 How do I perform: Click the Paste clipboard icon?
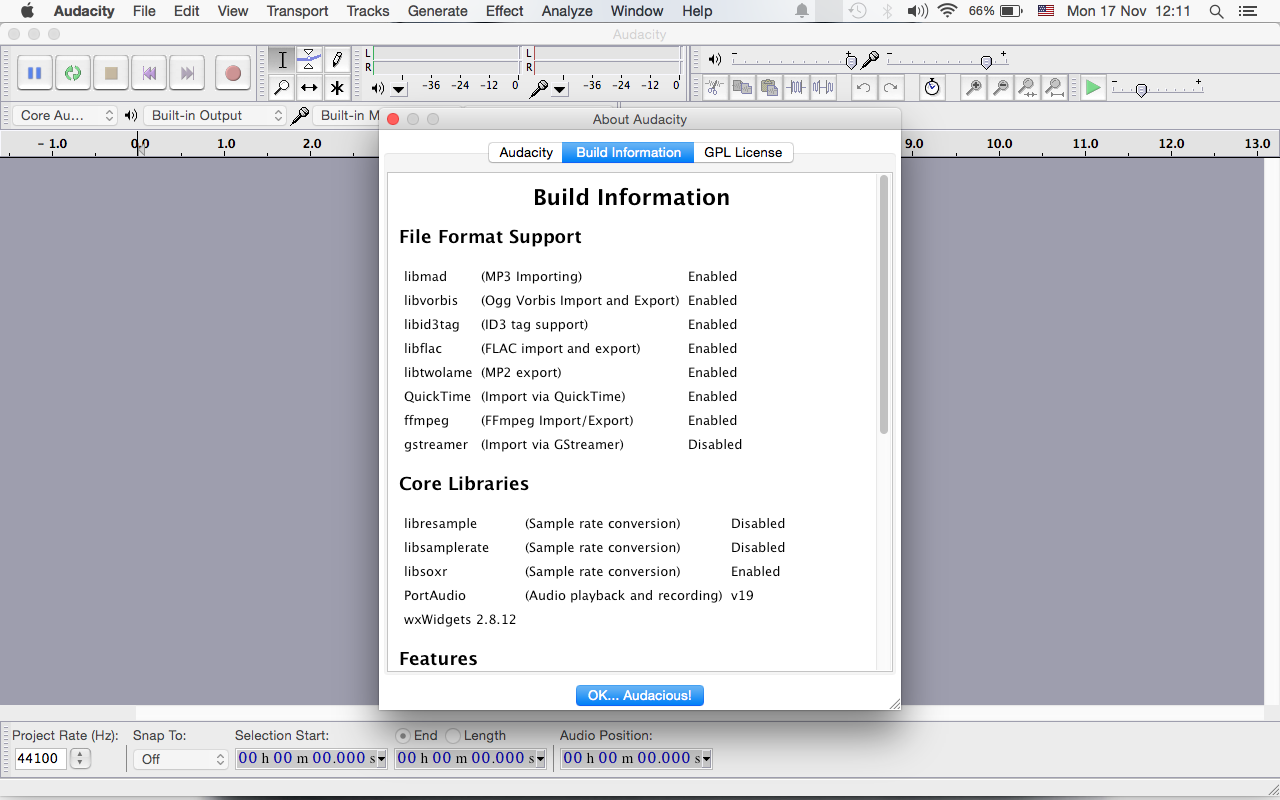pyautogui.click(x=769, y=87)
